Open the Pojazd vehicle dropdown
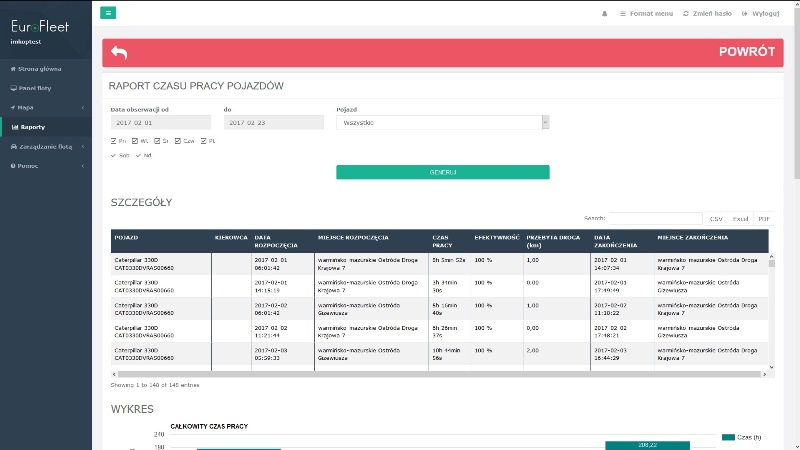 pyautogui.click(x=443, y=122)
